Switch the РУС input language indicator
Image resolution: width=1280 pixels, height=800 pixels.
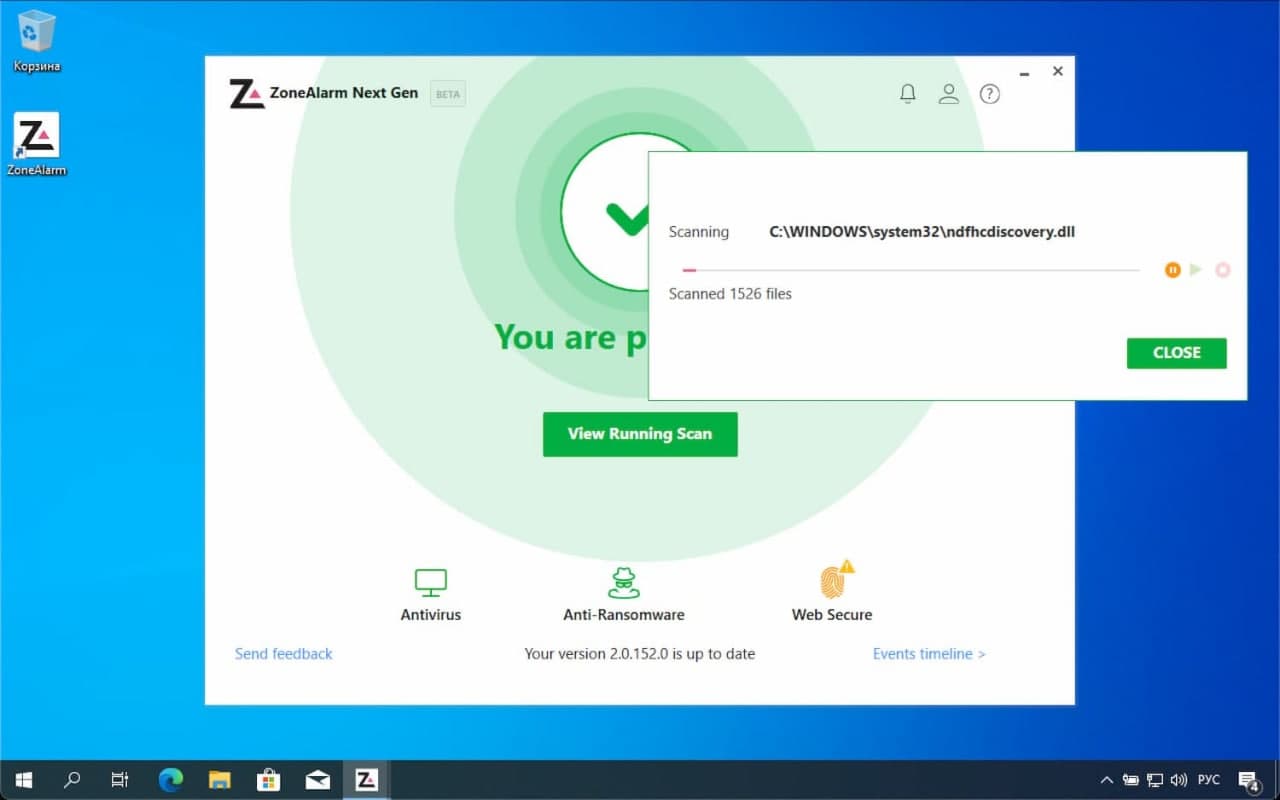coord(1208,780)
